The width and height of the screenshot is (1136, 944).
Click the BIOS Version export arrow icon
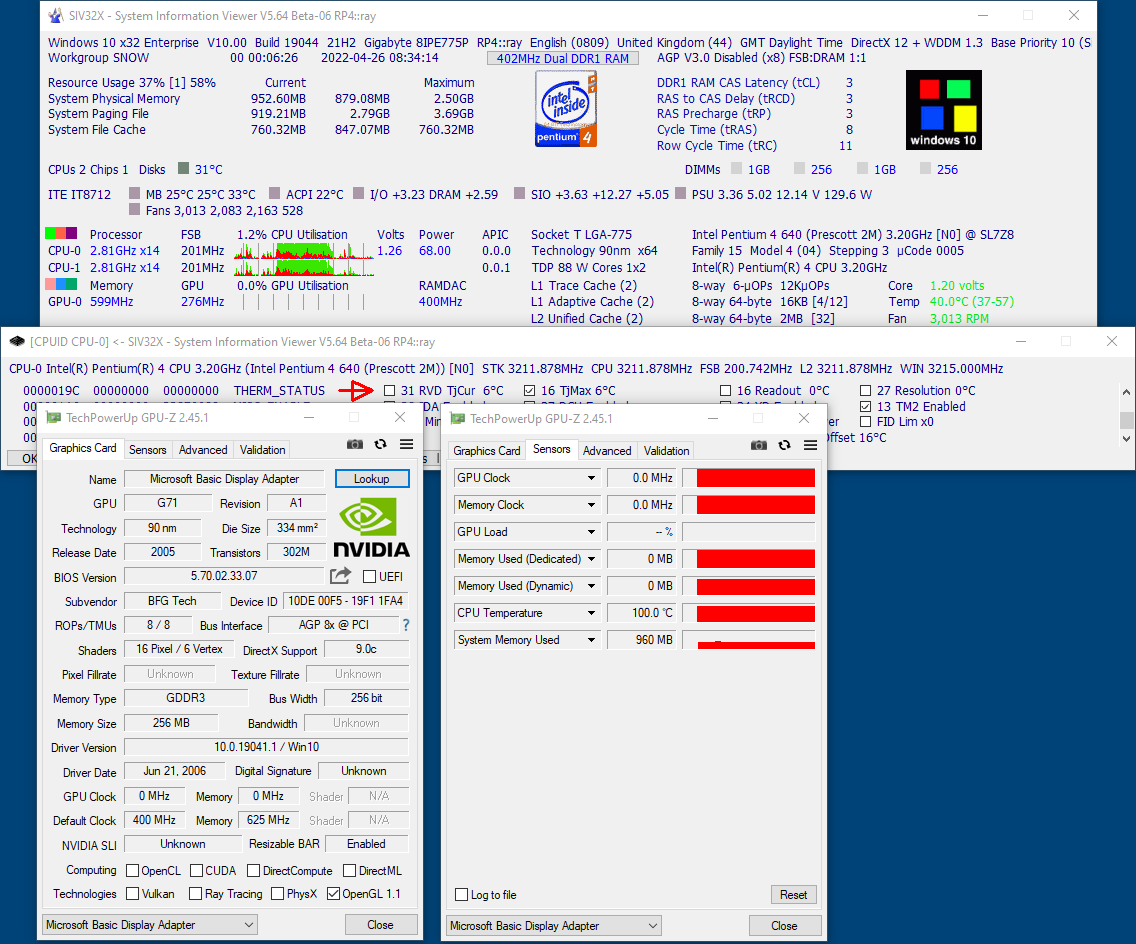pos(341,576)
